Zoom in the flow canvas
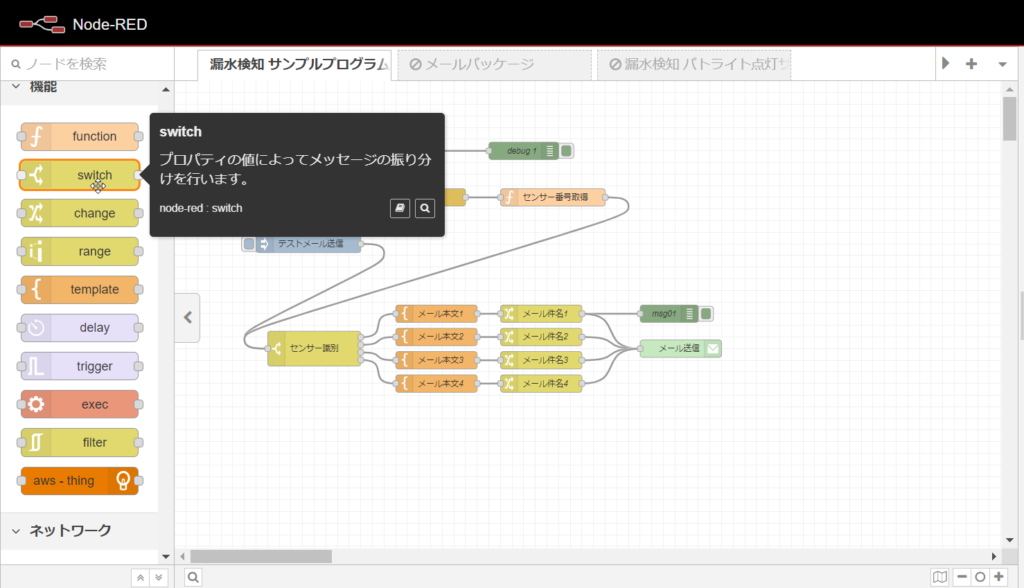This screenshot has width=1024, height=588. [x=999, y=577]
